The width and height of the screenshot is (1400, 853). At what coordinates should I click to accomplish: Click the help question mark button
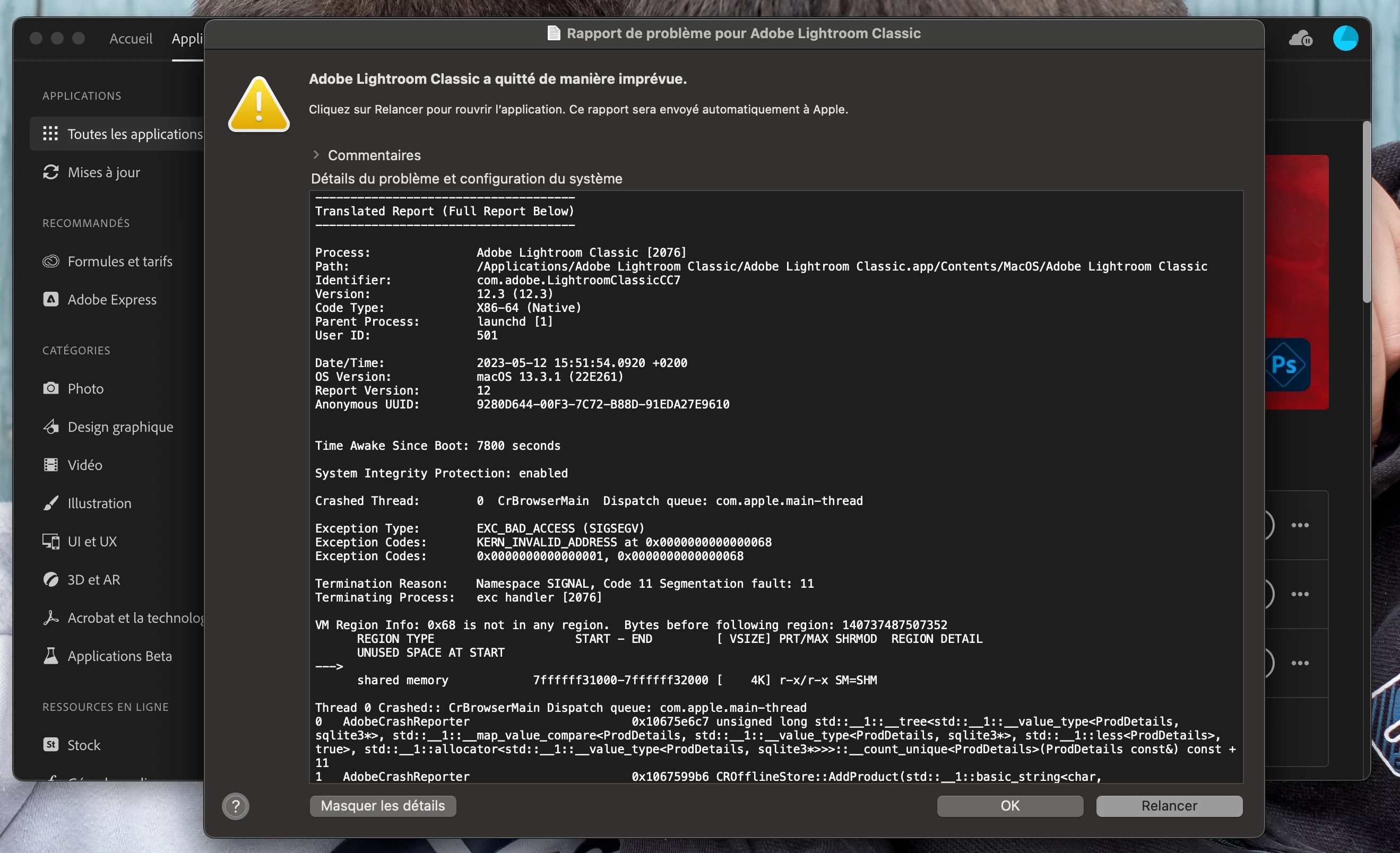235,806
